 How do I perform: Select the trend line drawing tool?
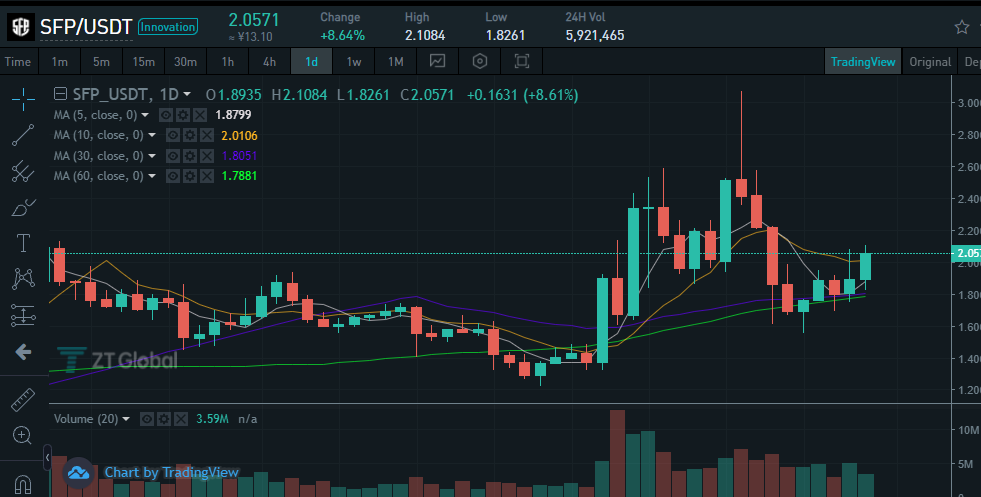coord(23,135)
